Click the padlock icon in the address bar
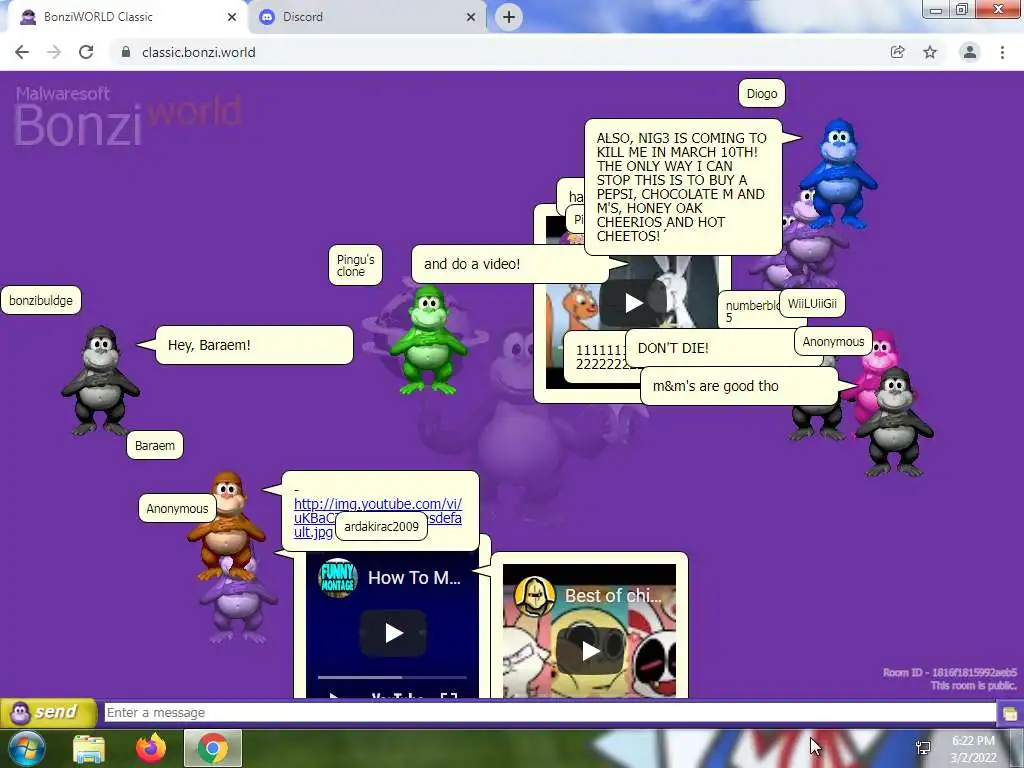Image resolution: width=1024 pixels, height=768 pixels. coord(126,52)
